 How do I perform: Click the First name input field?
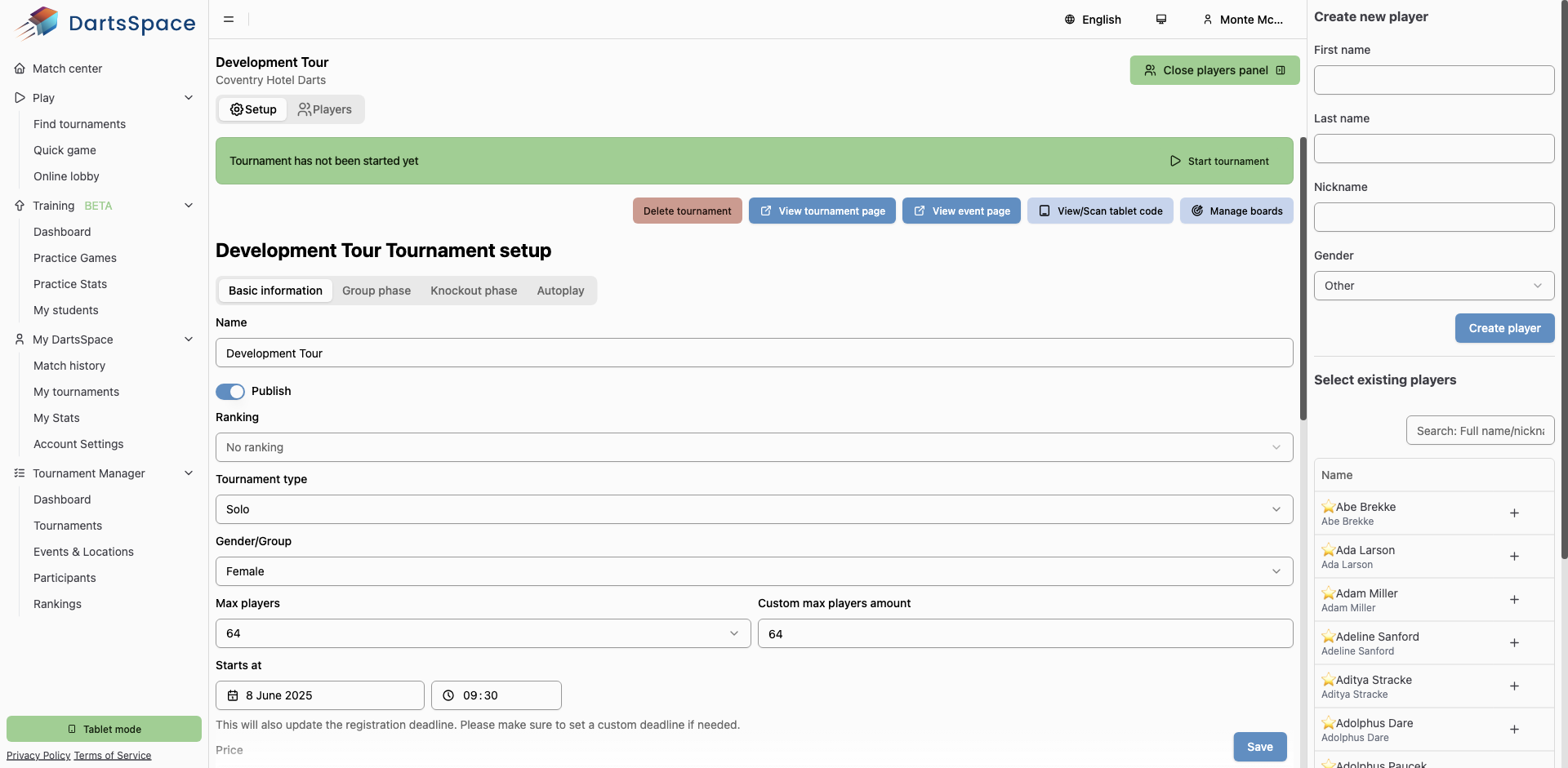(1433, 80)
